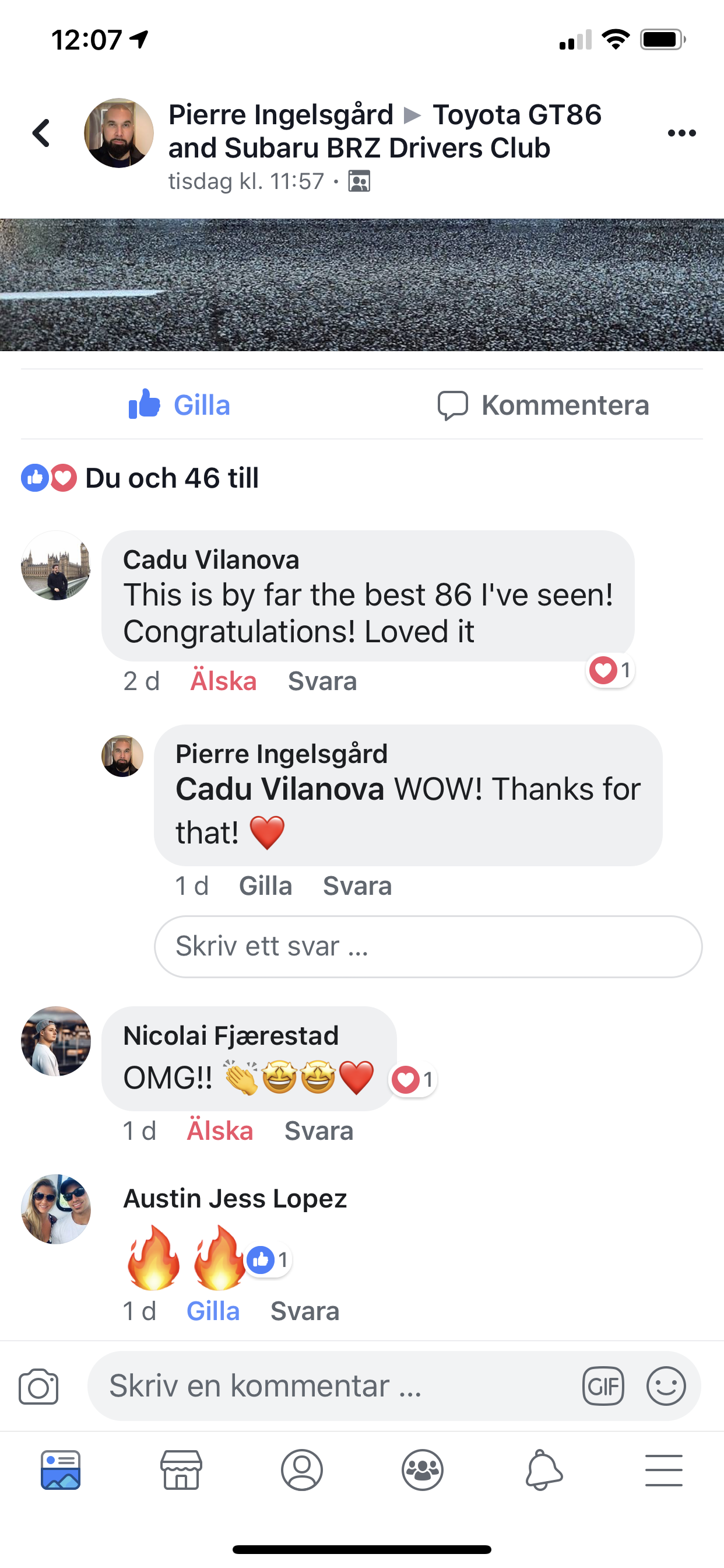Switch to the News Feed tab
This screenshot has width=724, height=1568.
pyautogui.click(x=60, y=1469)
